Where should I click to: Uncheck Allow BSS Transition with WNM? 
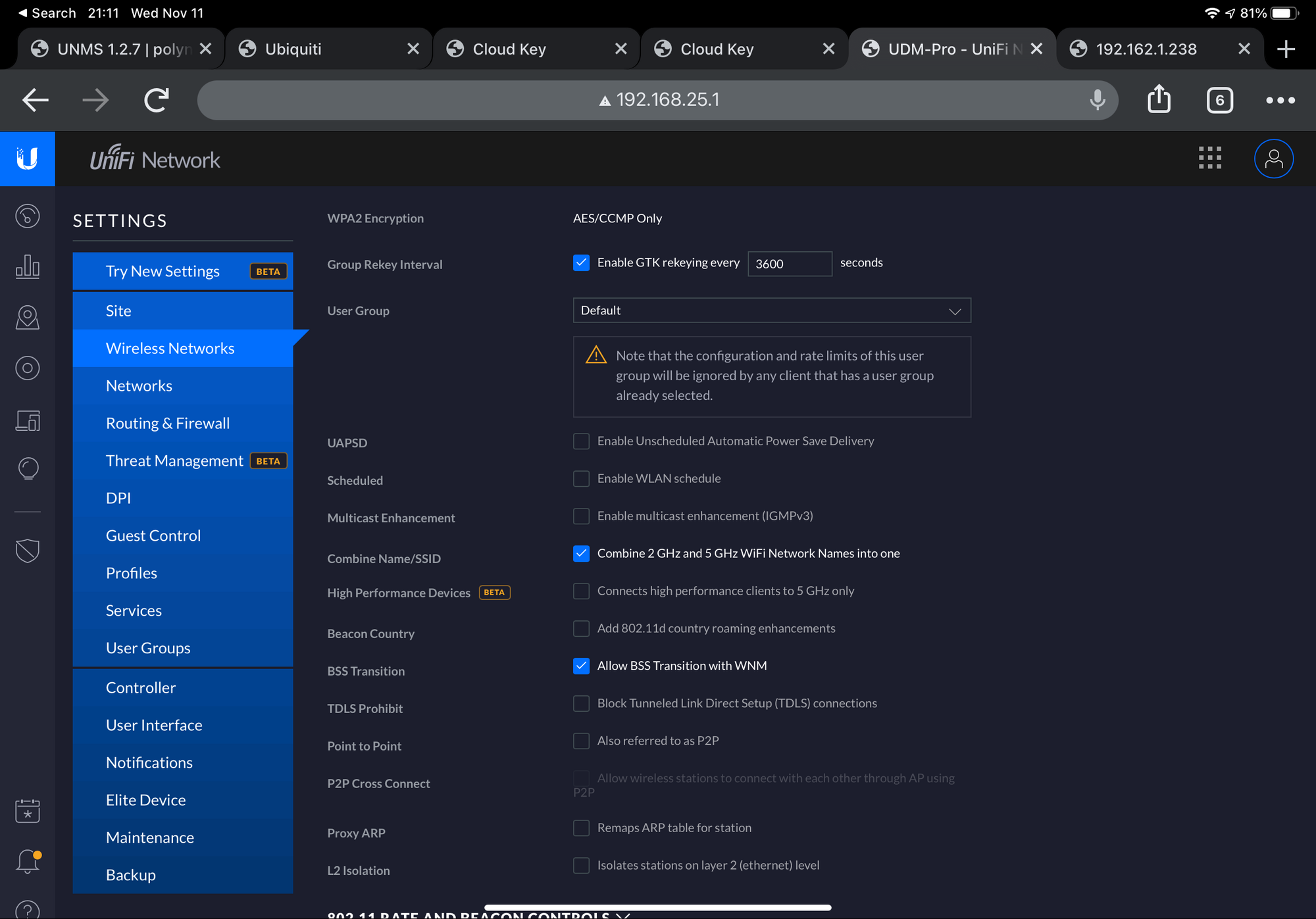point(581,666)
